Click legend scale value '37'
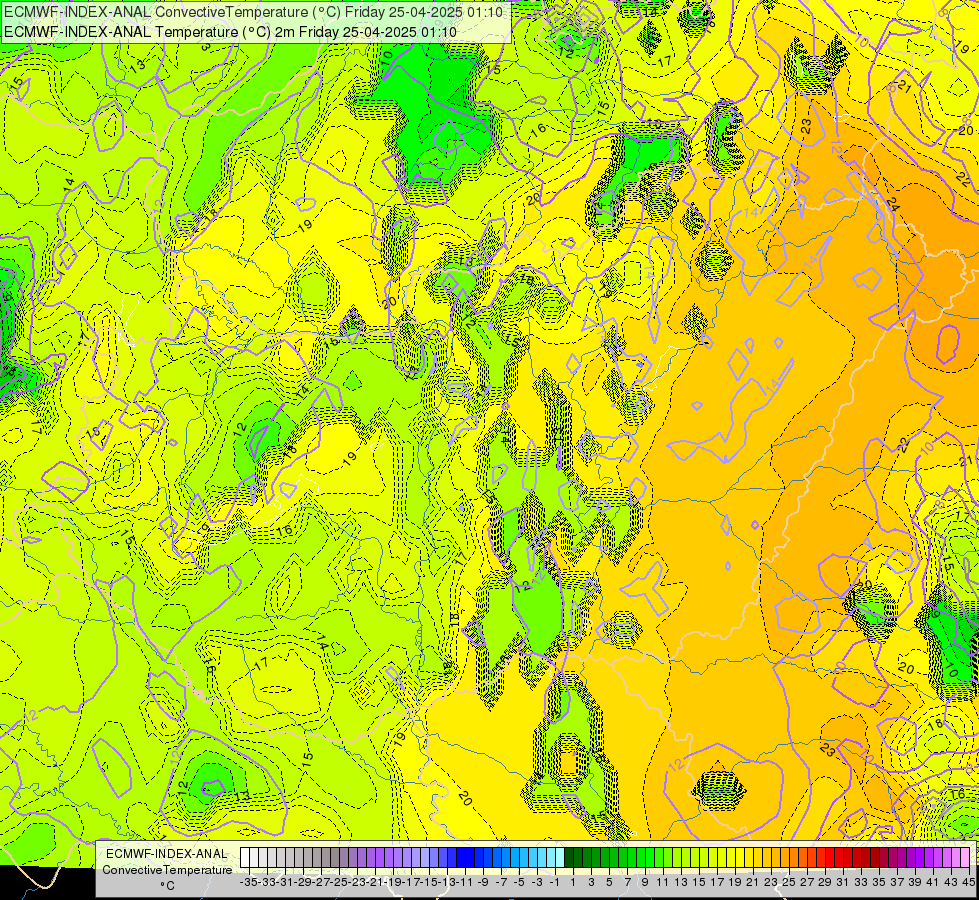Image resolution: width=979 pixels, height=900 pixels. click(897, 882)
